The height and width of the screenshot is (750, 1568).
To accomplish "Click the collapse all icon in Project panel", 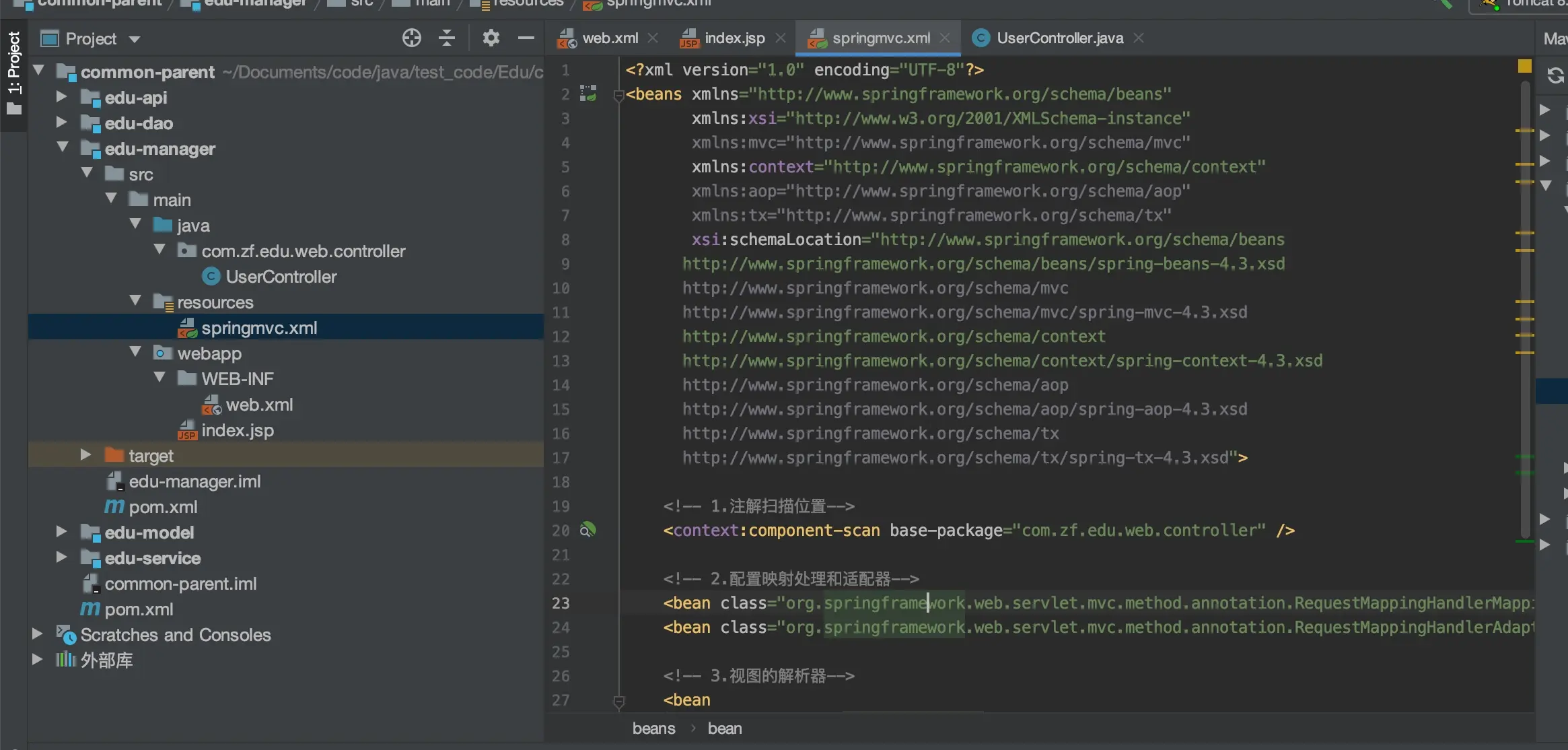I will [447, 38].
